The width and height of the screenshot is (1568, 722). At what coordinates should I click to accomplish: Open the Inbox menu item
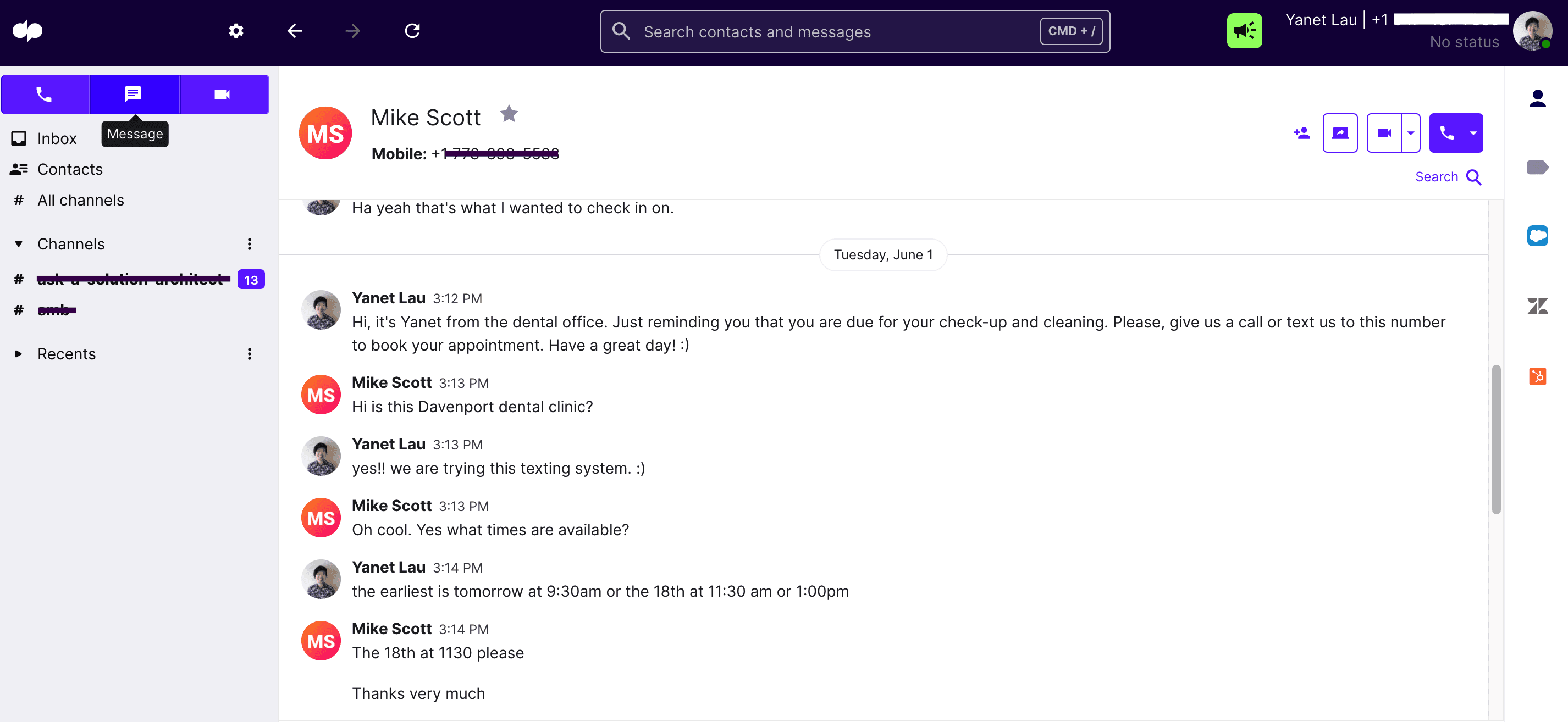(56, 137)
